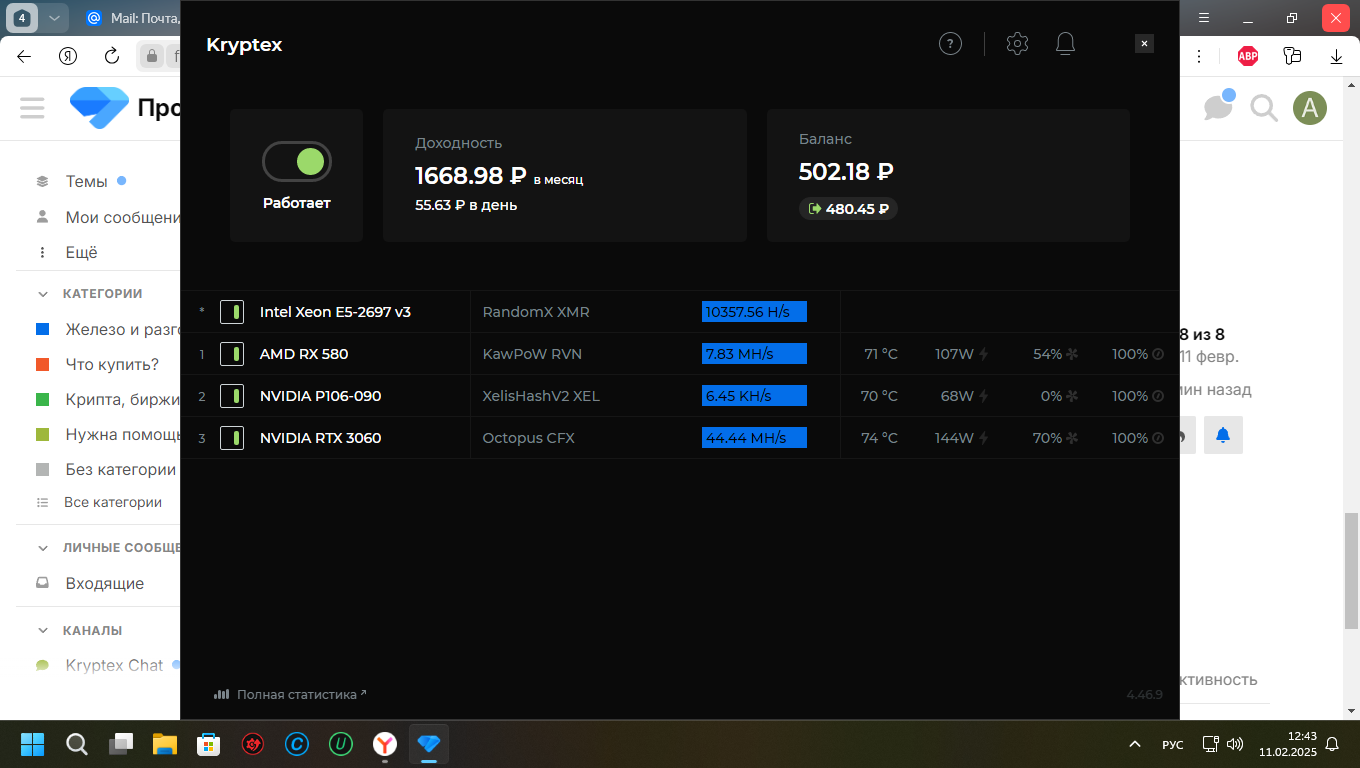Image resolution: width=1360 pixels, height=768 pixels.
Task: Click RTX 3060 fan speed 70%
Action: pos(1055,438)
